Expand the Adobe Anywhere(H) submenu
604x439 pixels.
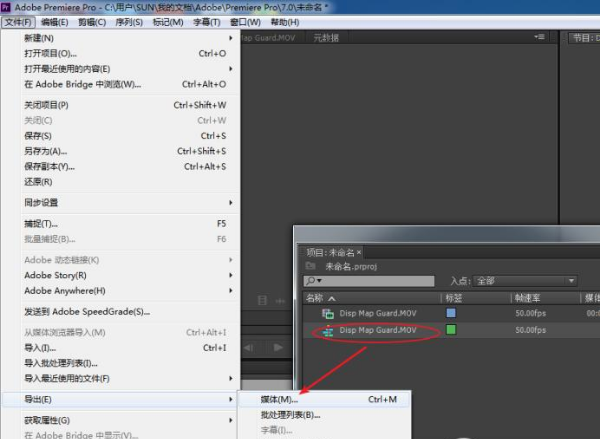coord(121,291)
